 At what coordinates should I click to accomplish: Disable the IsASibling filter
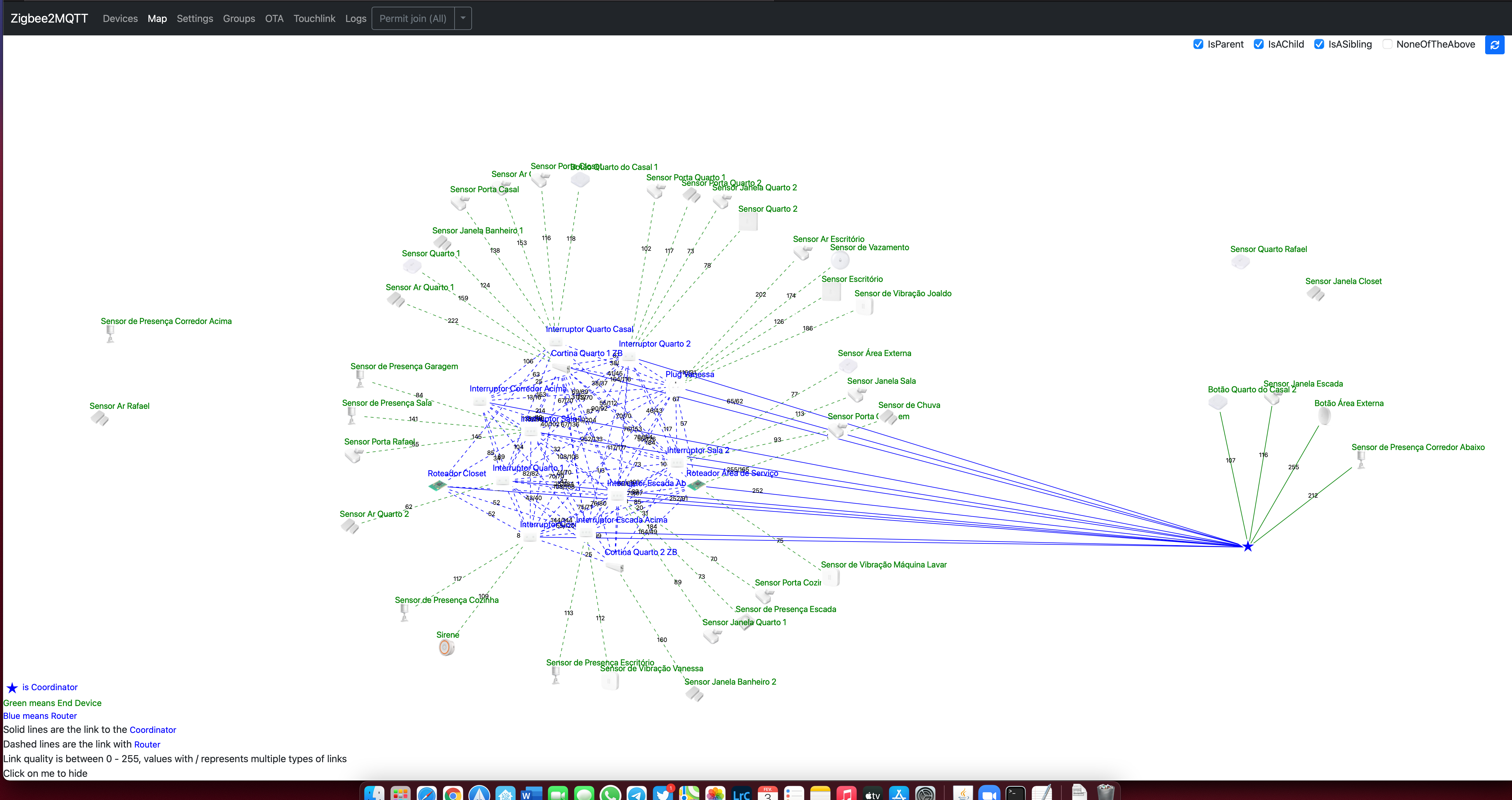pos(1320,44)
